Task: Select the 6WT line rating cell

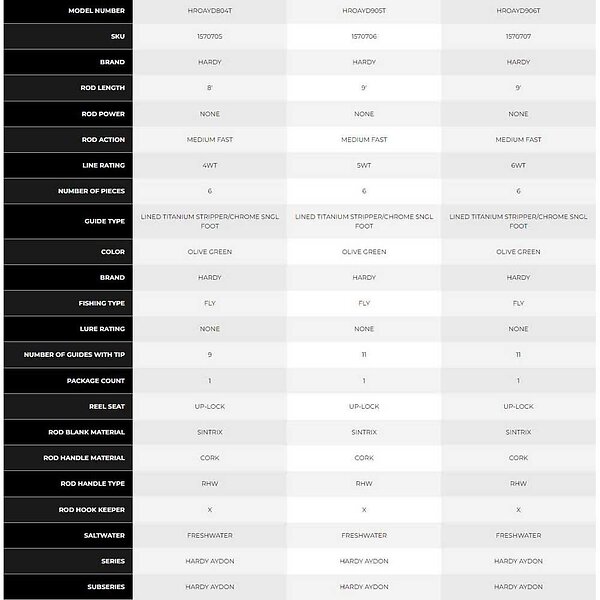Action: pos(518,165)
